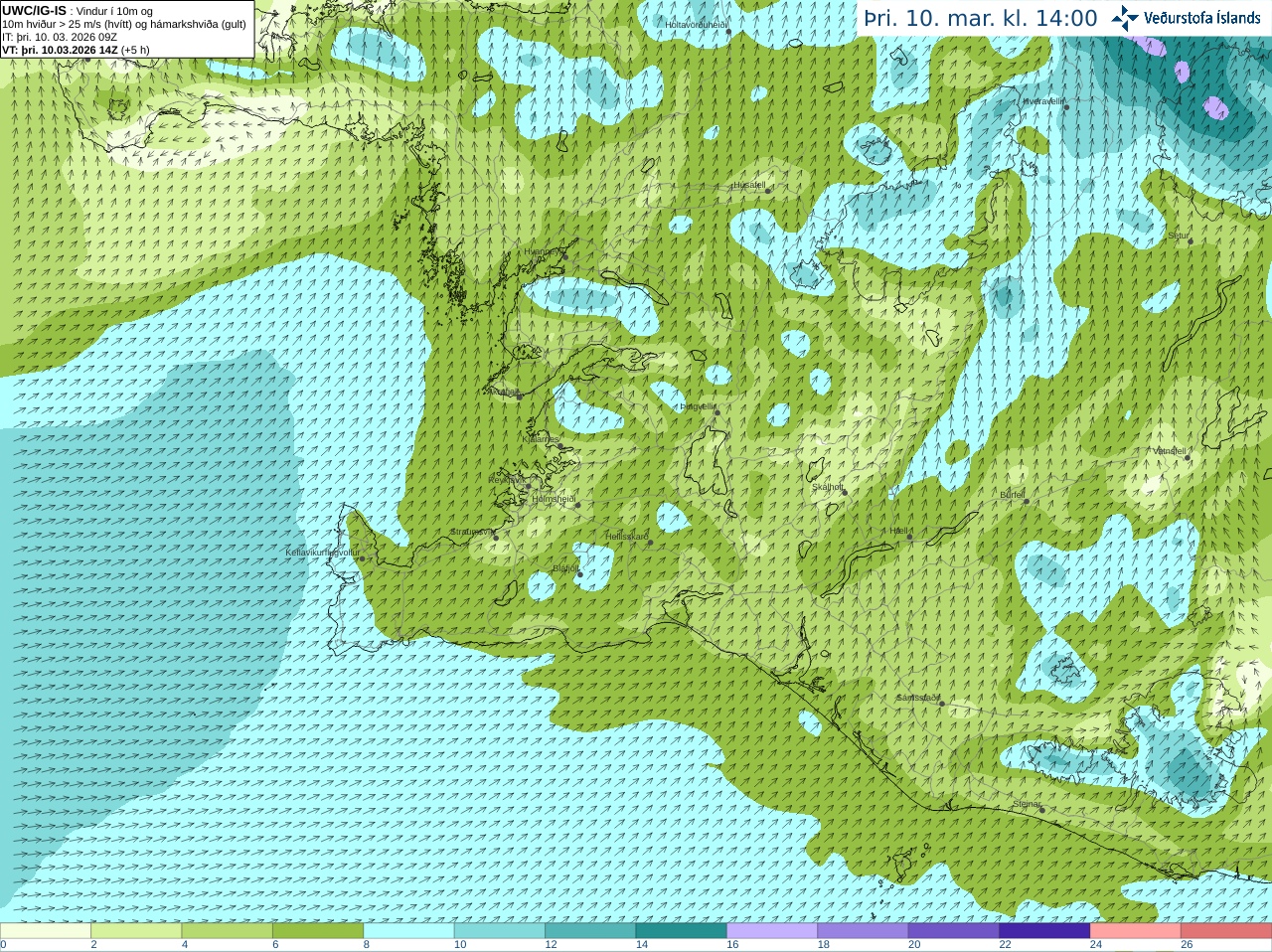The height and width of the screenshot is (952, 1272).
Task: Click the Akrafjall station marker
Action: click(x=519, y=397)
